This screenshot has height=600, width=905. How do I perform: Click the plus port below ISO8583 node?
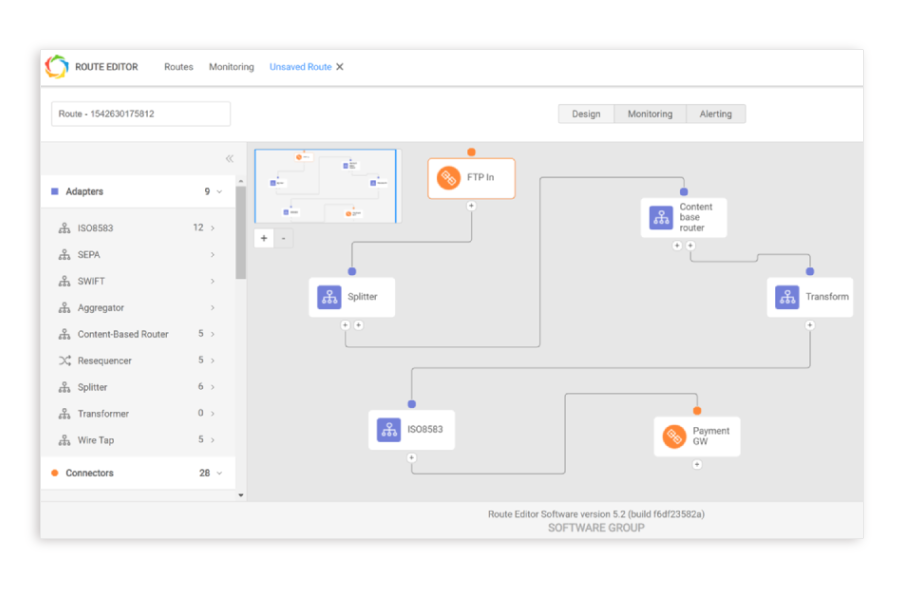coord(412,458)
